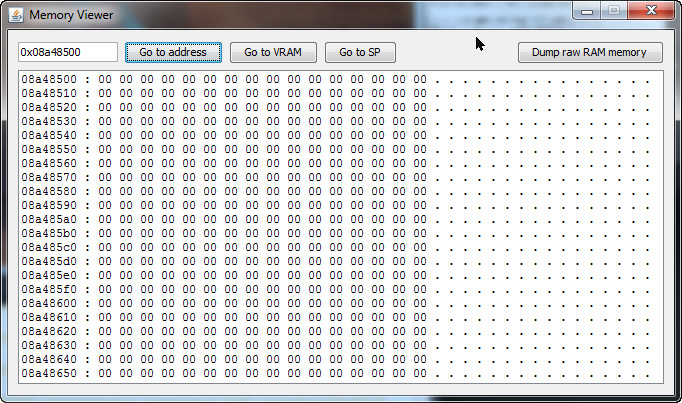Click the Java icon in title bar
The height and width of the screenshot is (403, 682).
point(16,15)
